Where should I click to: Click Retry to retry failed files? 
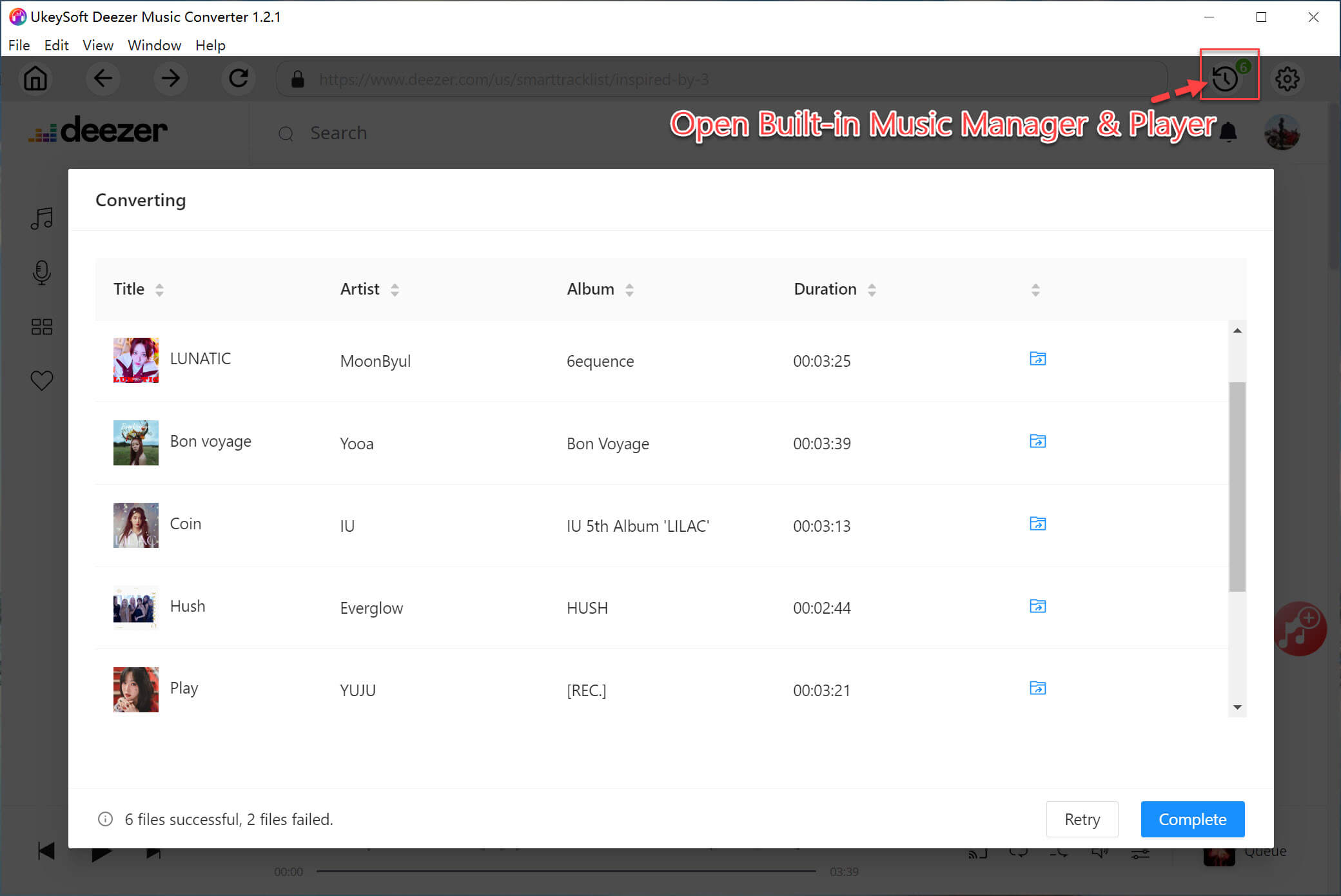(x=1083, y=819)
